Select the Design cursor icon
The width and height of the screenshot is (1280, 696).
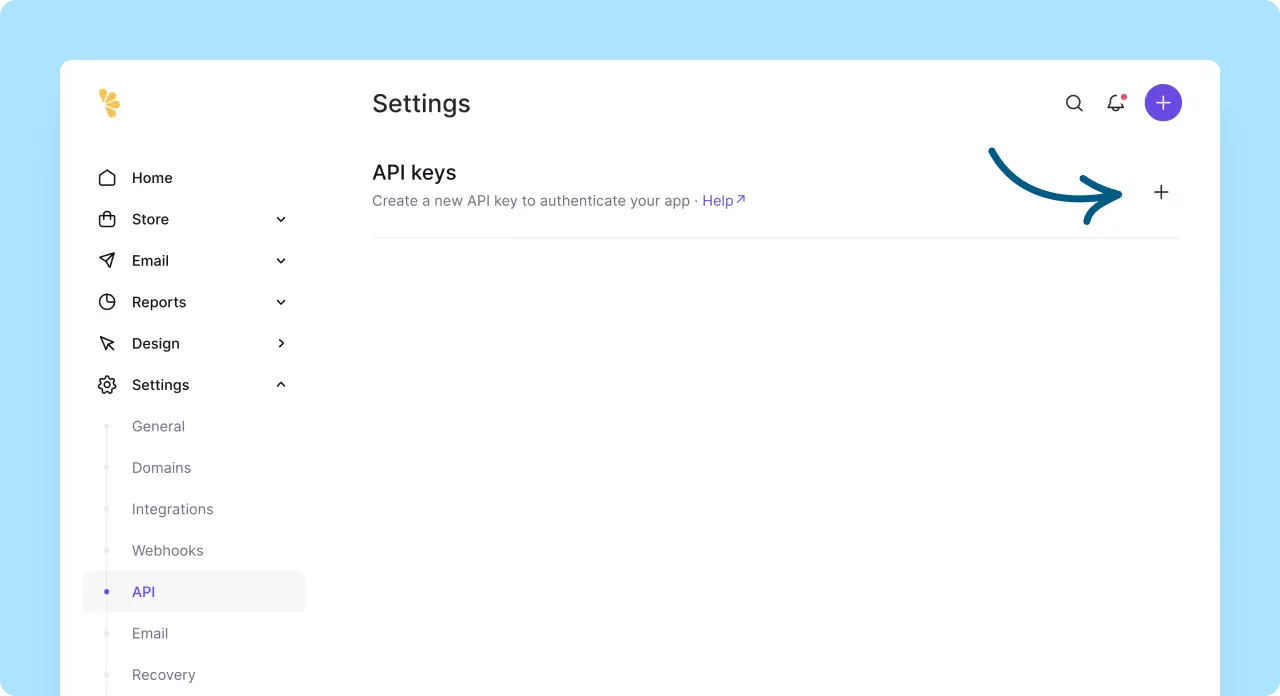pos(108,343)
